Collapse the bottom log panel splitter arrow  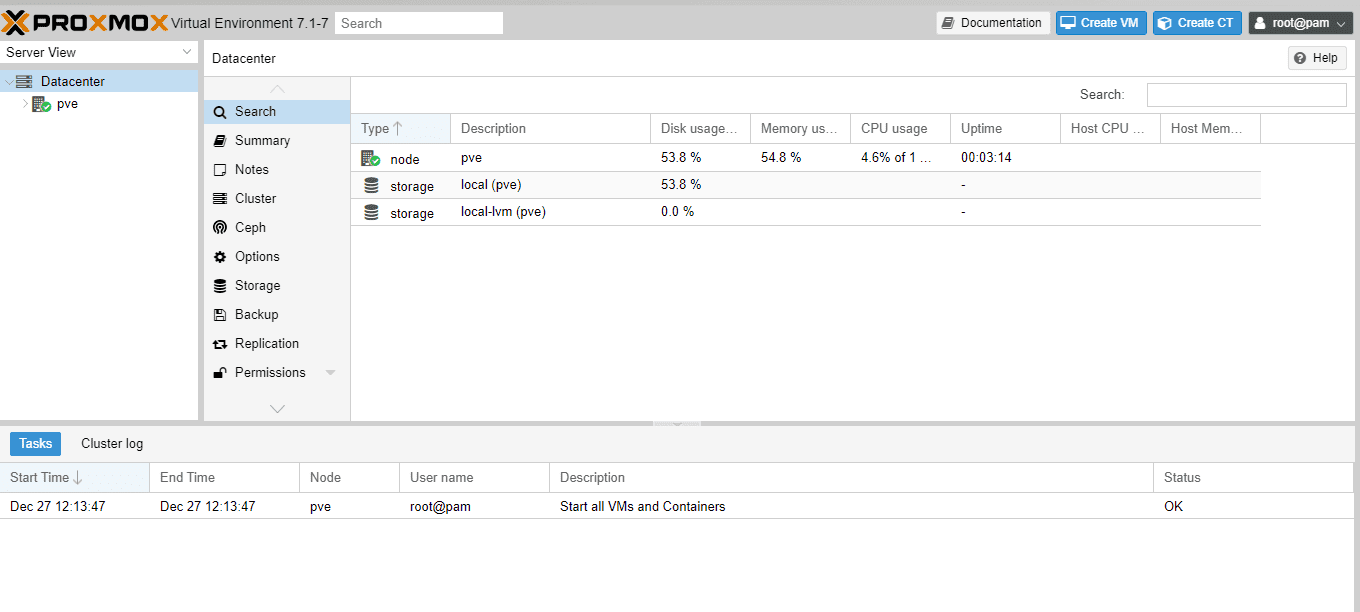[x=677, y=424]
